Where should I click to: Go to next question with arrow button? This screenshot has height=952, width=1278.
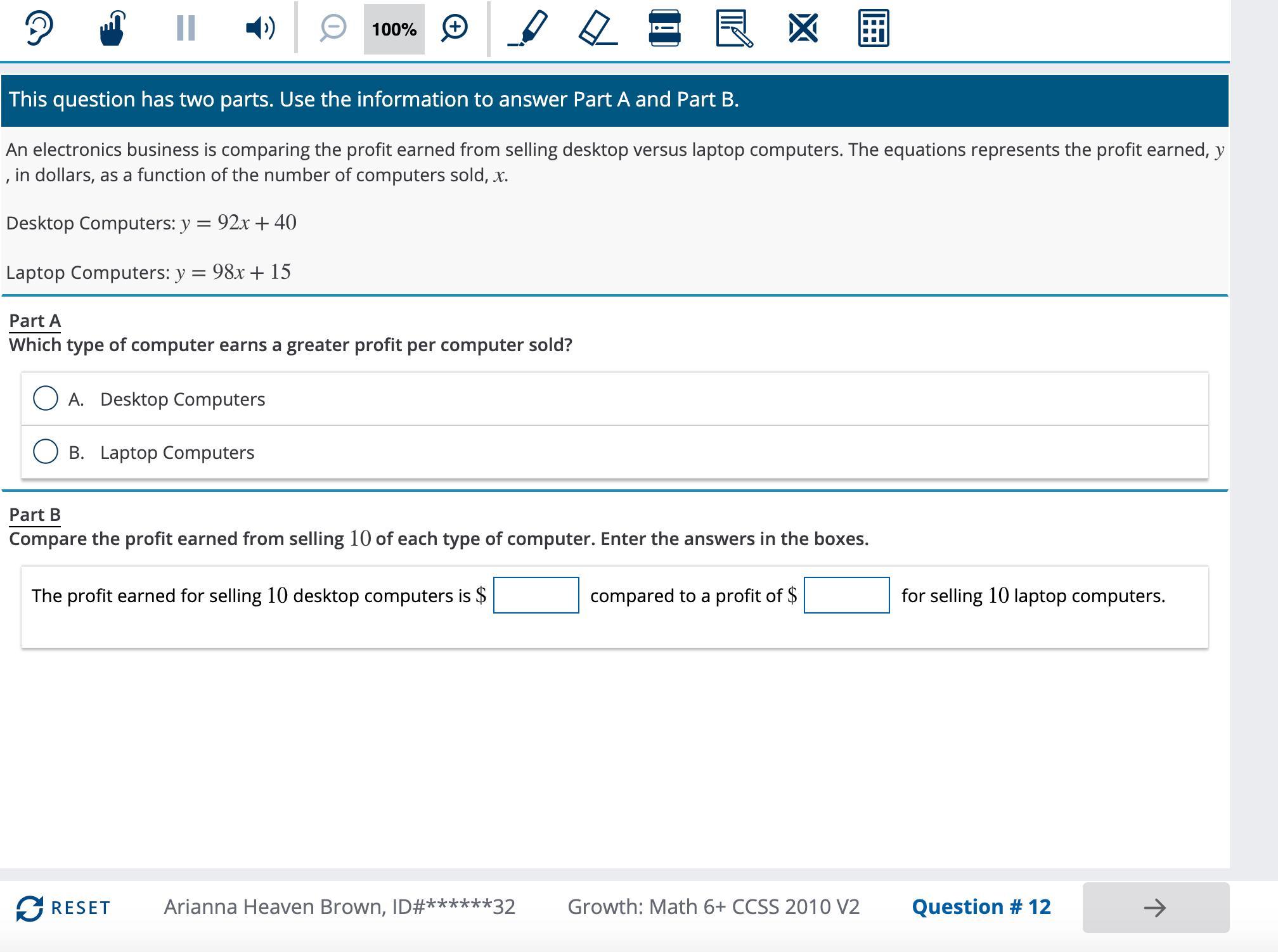pyautogui.click(x=1155, y=908)
